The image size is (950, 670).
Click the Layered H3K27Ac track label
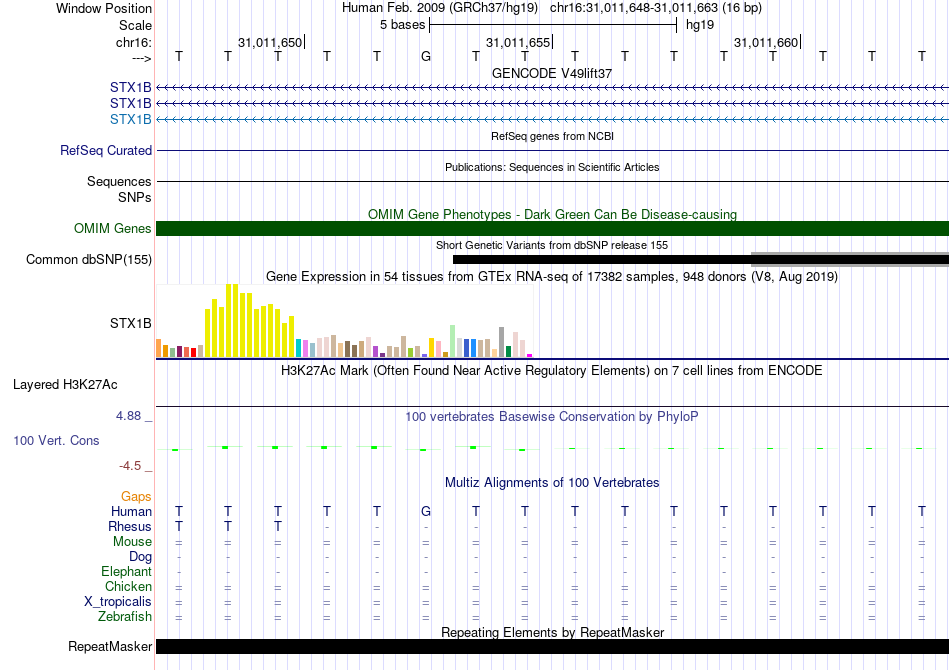pyautogui.click(x=65, y=385)
